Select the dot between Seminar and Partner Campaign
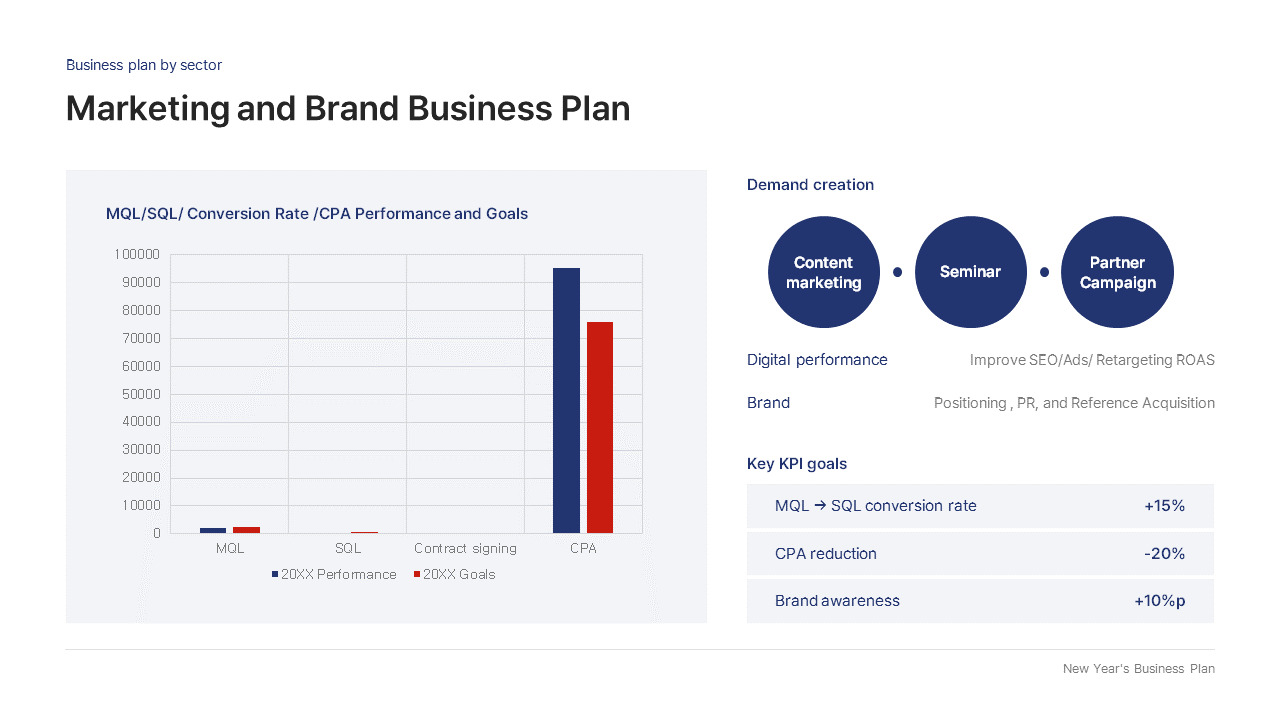 1044,272
